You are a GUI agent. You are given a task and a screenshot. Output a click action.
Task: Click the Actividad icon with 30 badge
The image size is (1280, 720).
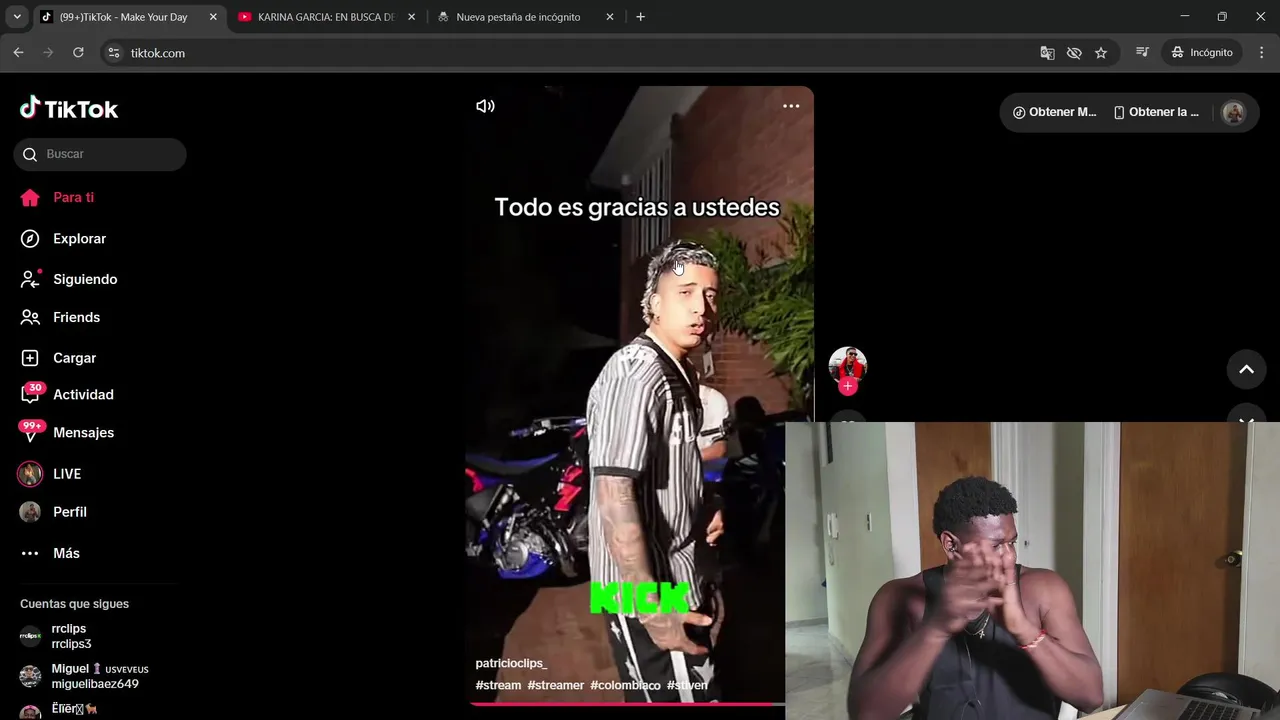coord(31,393)
